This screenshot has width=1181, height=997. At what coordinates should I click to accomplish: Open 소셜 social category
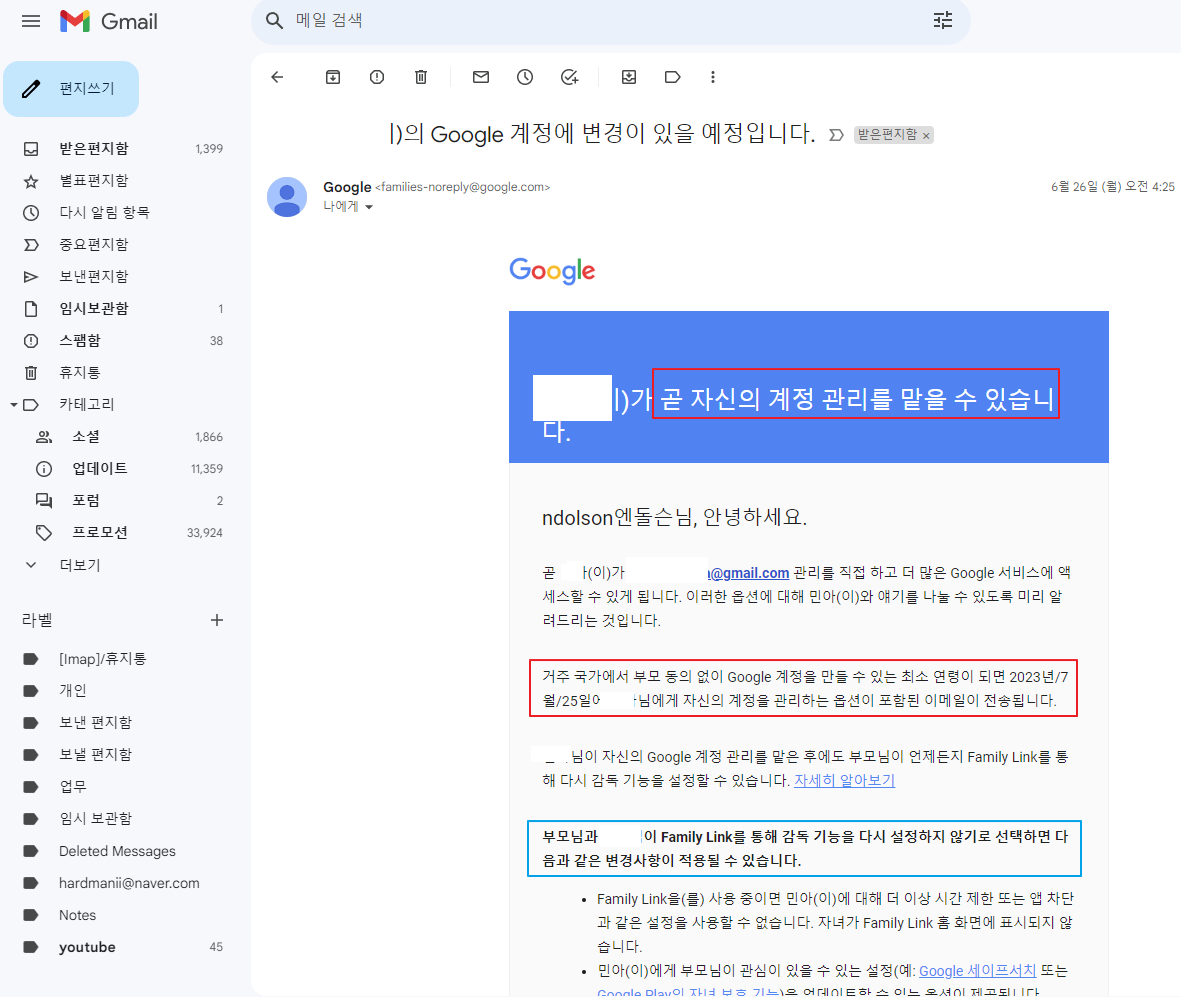(121, 437)
